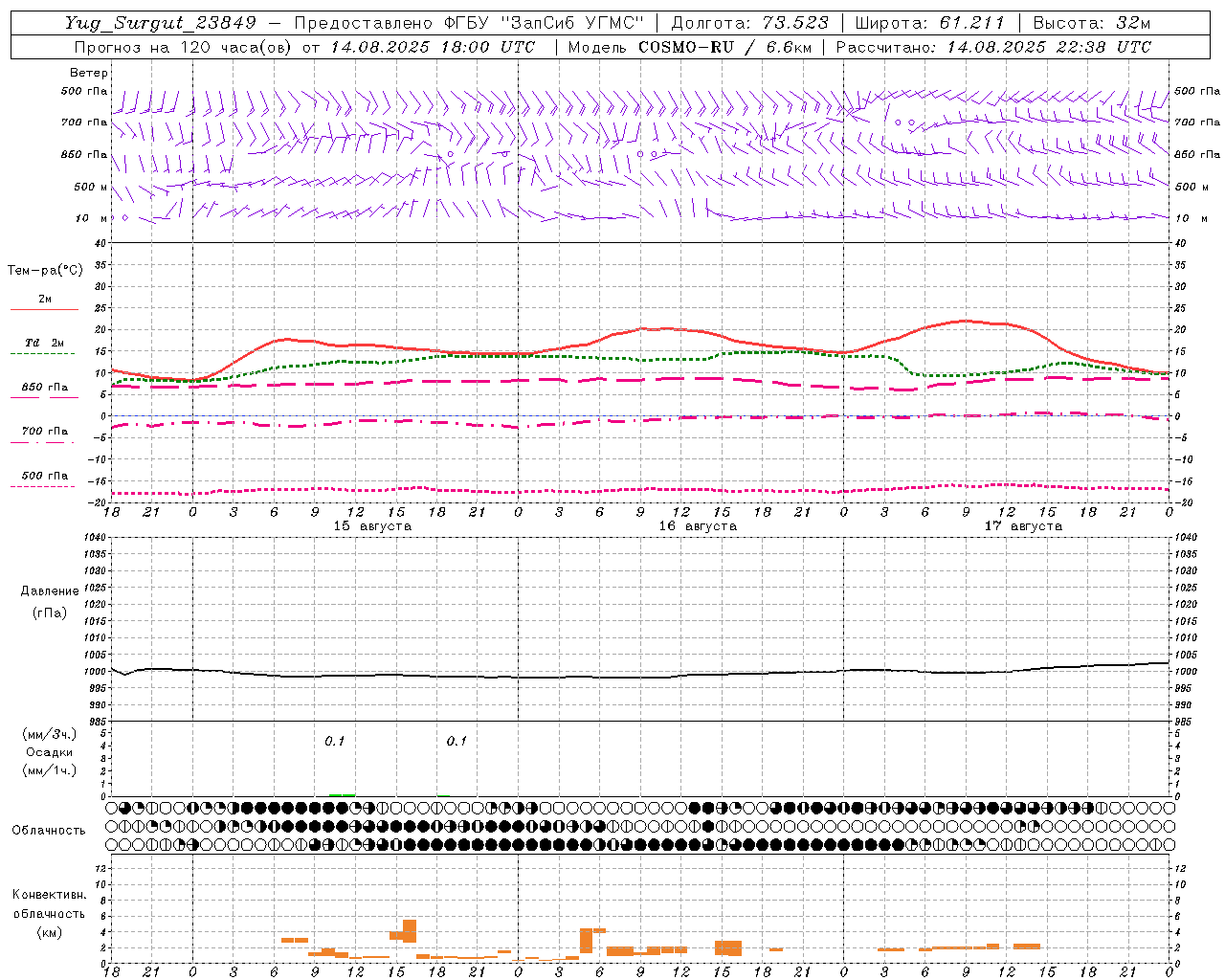Click the 700 гПа temperature legend entry
The width and height of the screenshot is (1225, 980).
click(45, 432)
